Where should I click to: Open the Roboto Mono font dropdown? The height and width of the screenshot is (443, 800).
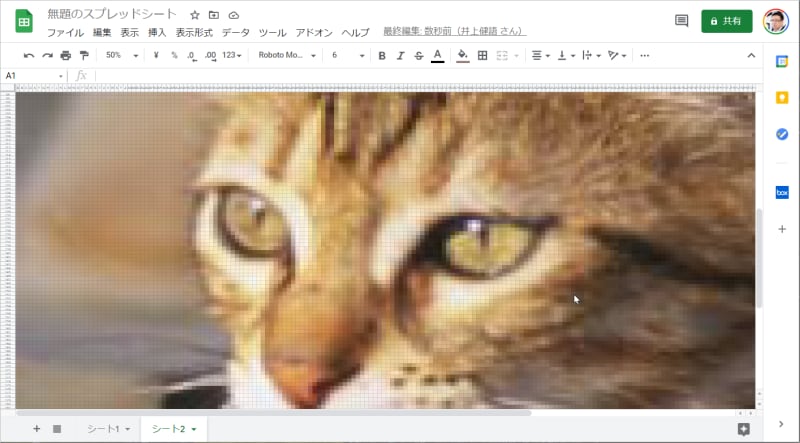[287, 55]
